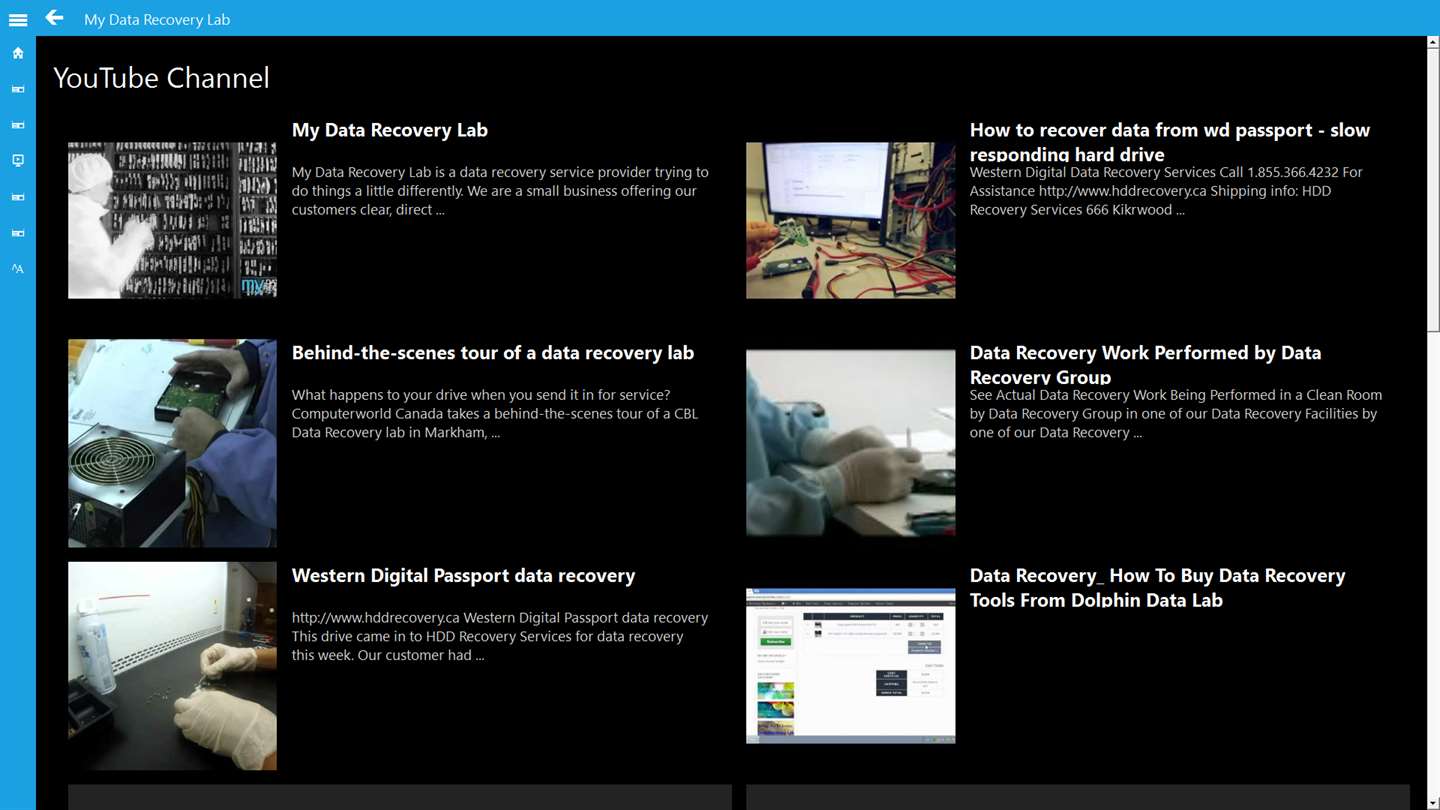
Task: Open the Home section from the sidebar
Action: coord(18,53)
